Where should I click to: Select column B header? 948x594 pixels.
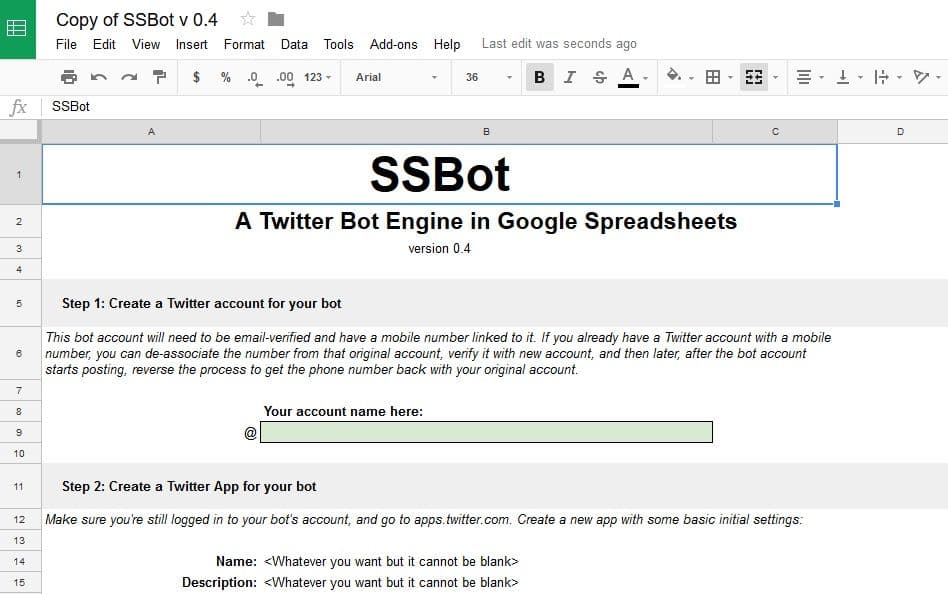[x=486, y=131]
